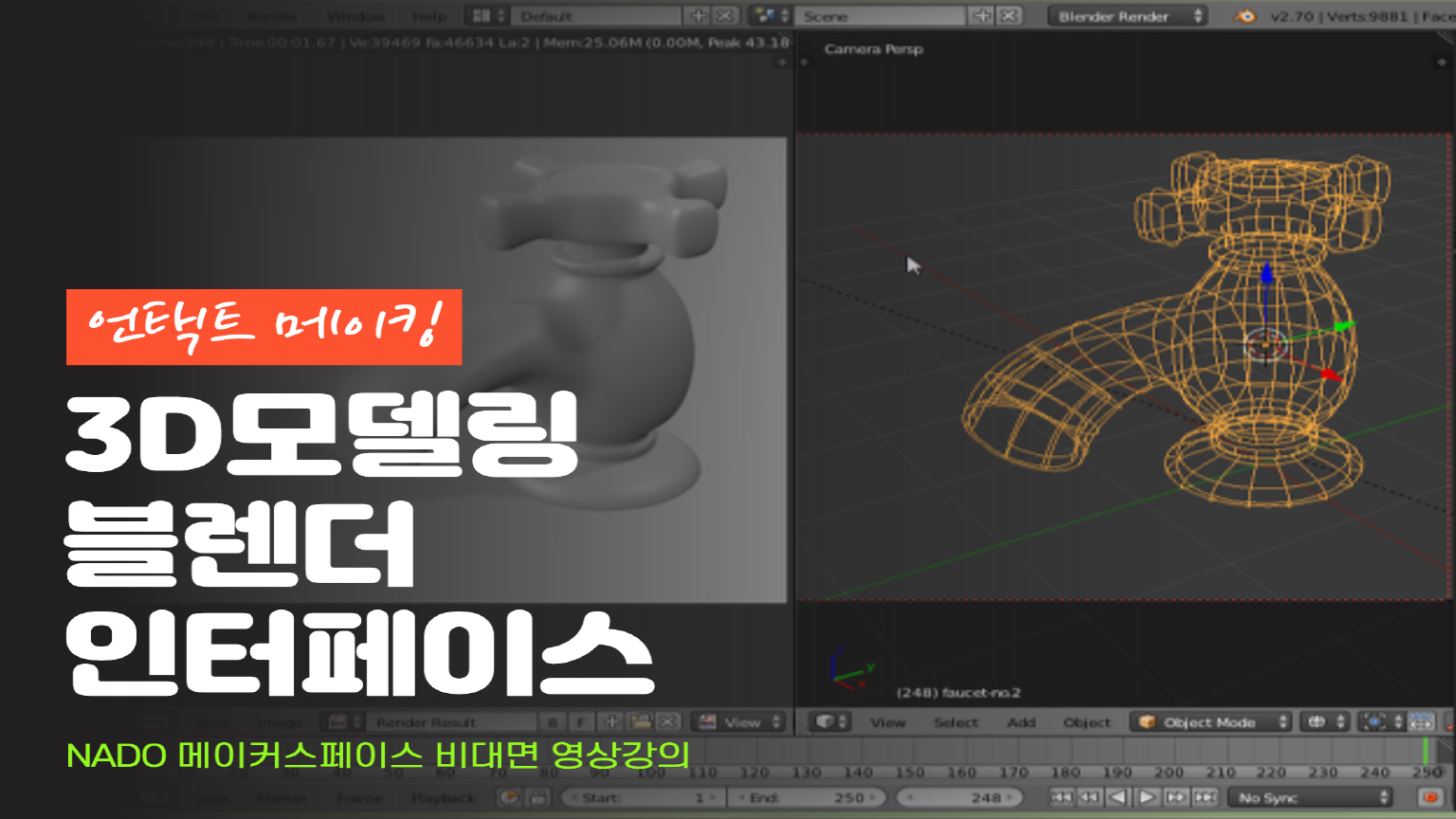Delete the Default screen layout
Image resolution: width=1456 pixels, height=819 pixels.
click(724, 16)
